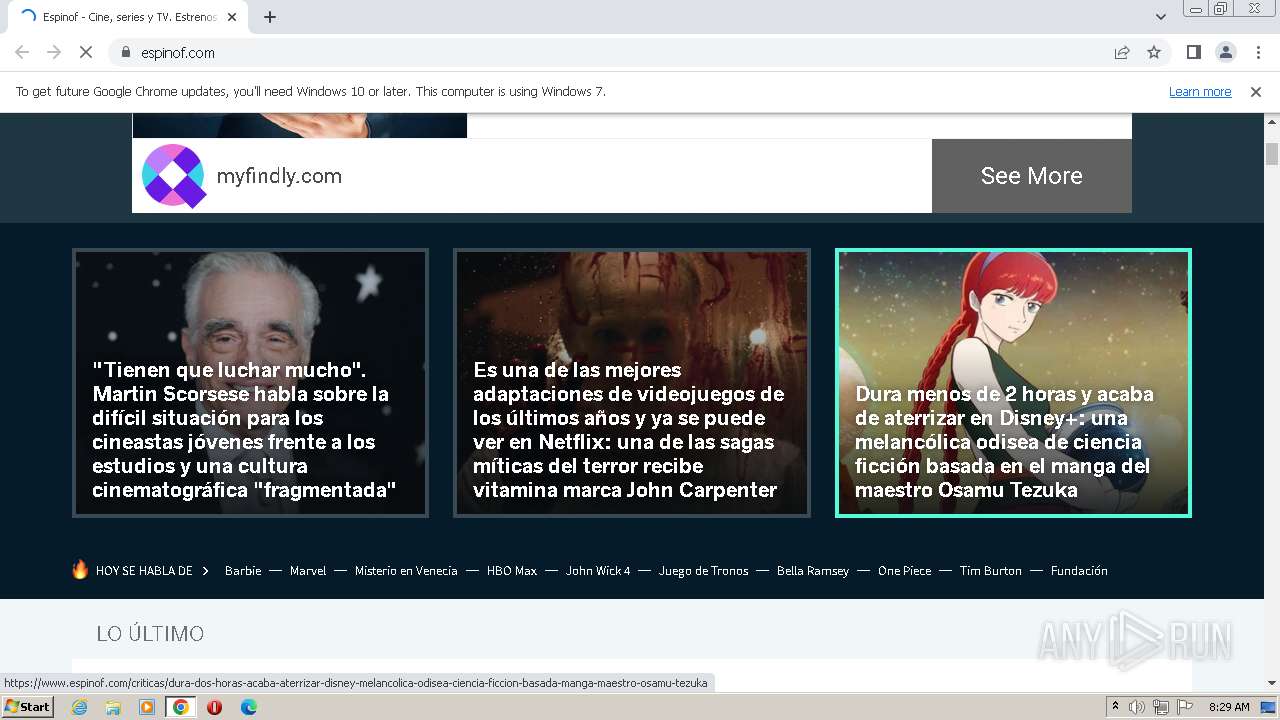Share this page icon

[x=1122, y=52]
